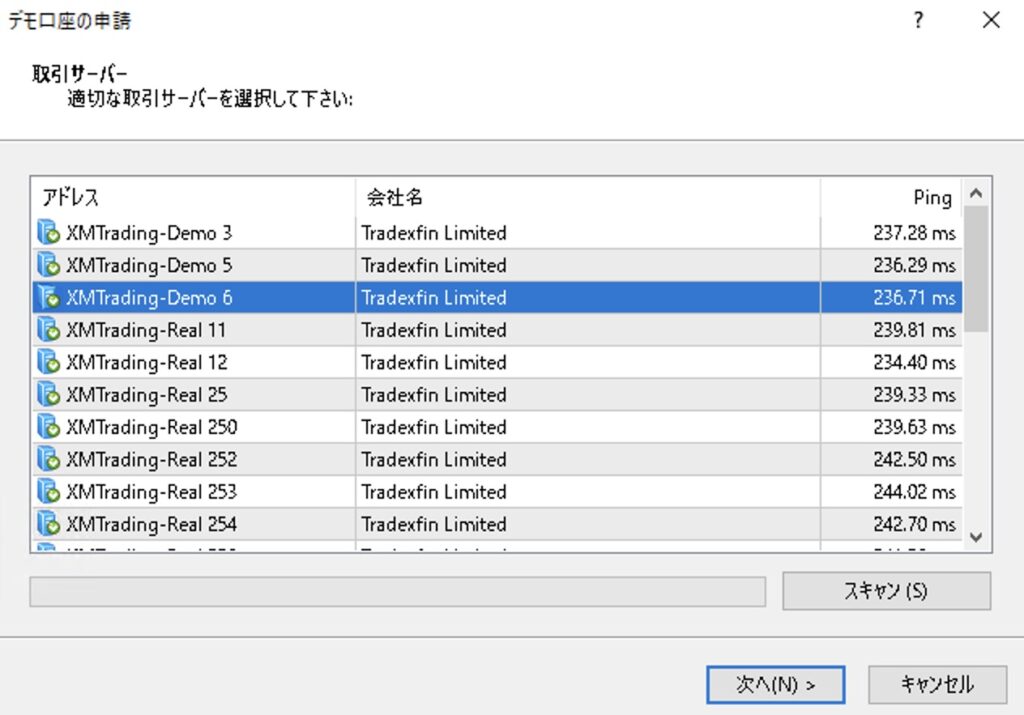Sort servers by the 会社名 column header
The image size is (1024, 715).
click(x=588, y=197)
